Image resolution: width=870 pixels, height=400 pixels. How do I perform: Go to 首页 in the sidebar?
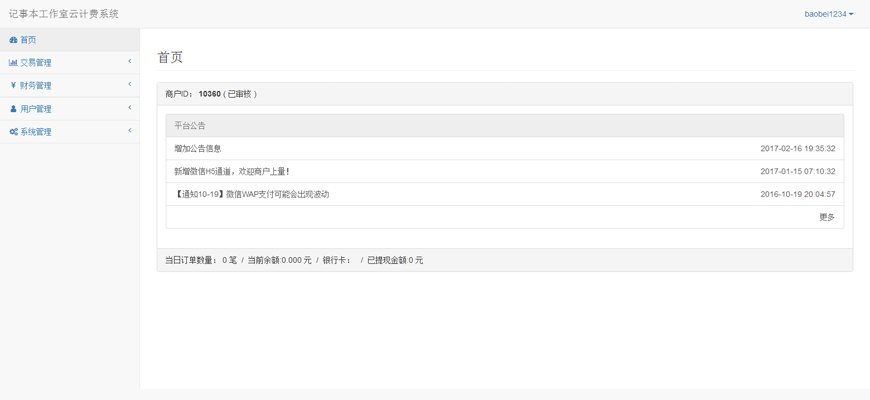click(69, 40)
